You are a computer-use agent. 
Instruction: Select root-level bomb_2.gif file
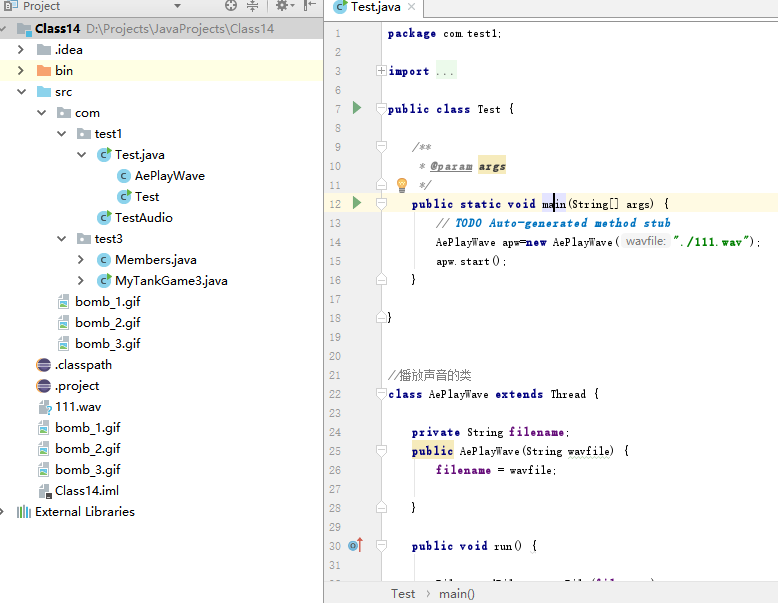[x=88, y=449]
